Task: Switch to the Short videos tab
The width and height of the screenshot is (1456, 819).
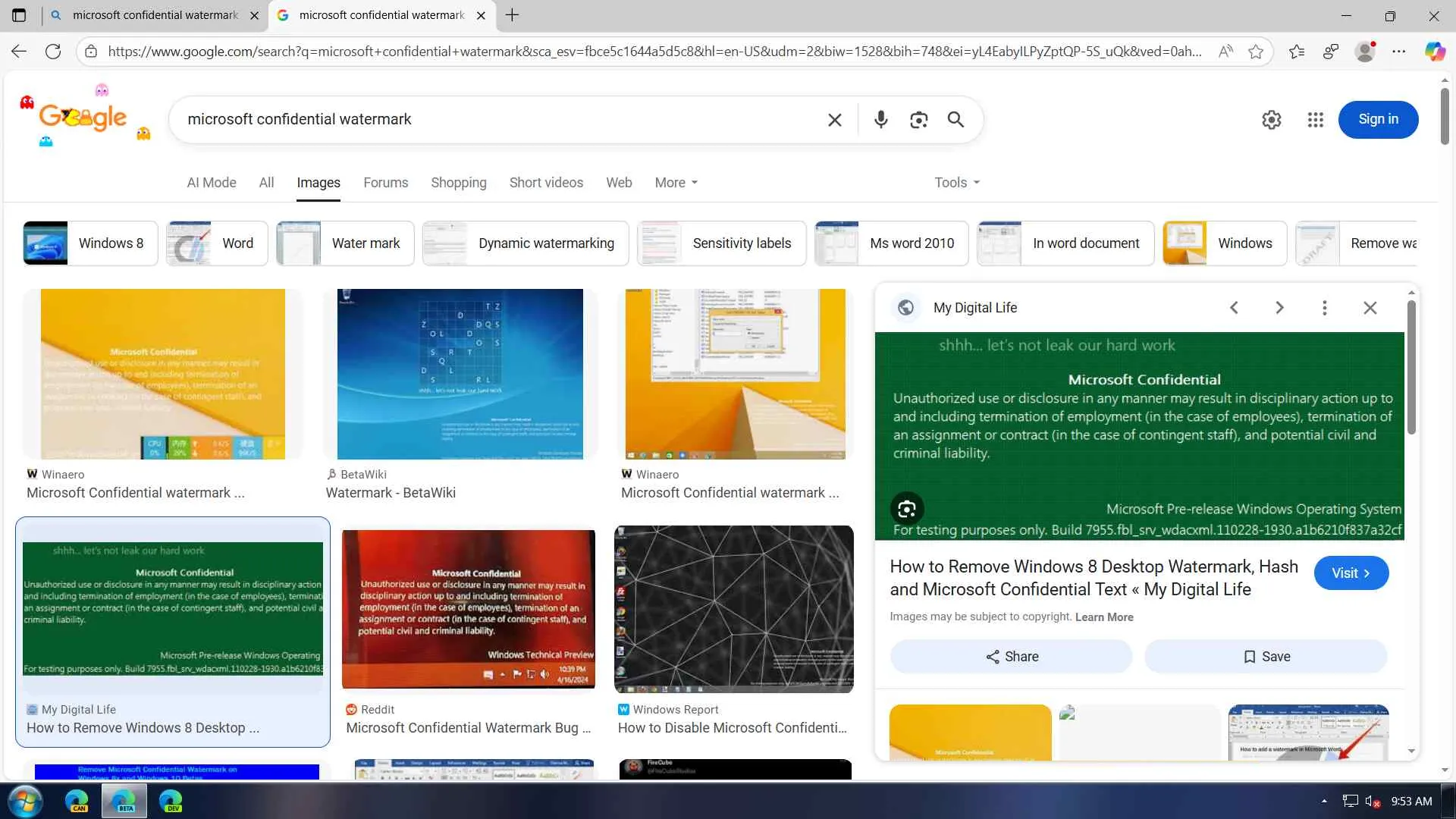Action: (546, 183)
